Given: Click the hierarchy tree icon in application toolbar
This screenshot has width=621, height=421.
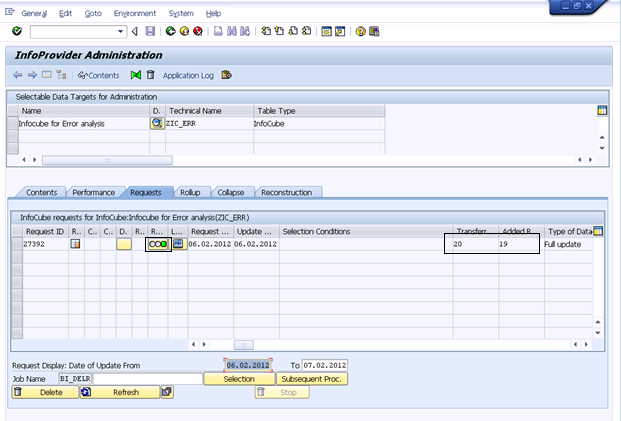Looking at the screenshot, I should pyautogui.click(x=61, y=75).
